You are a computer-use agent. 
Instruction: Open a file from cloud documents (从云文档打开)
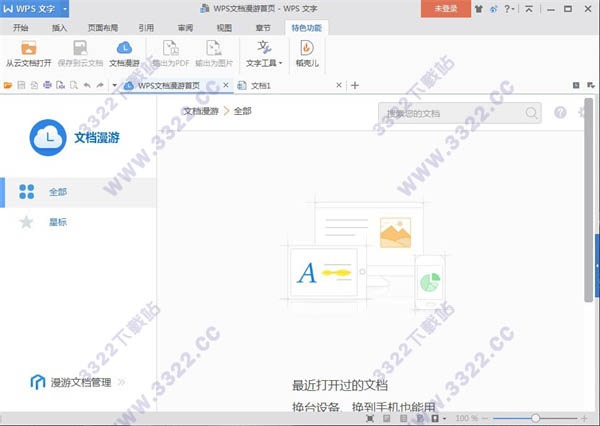(28, 54)
